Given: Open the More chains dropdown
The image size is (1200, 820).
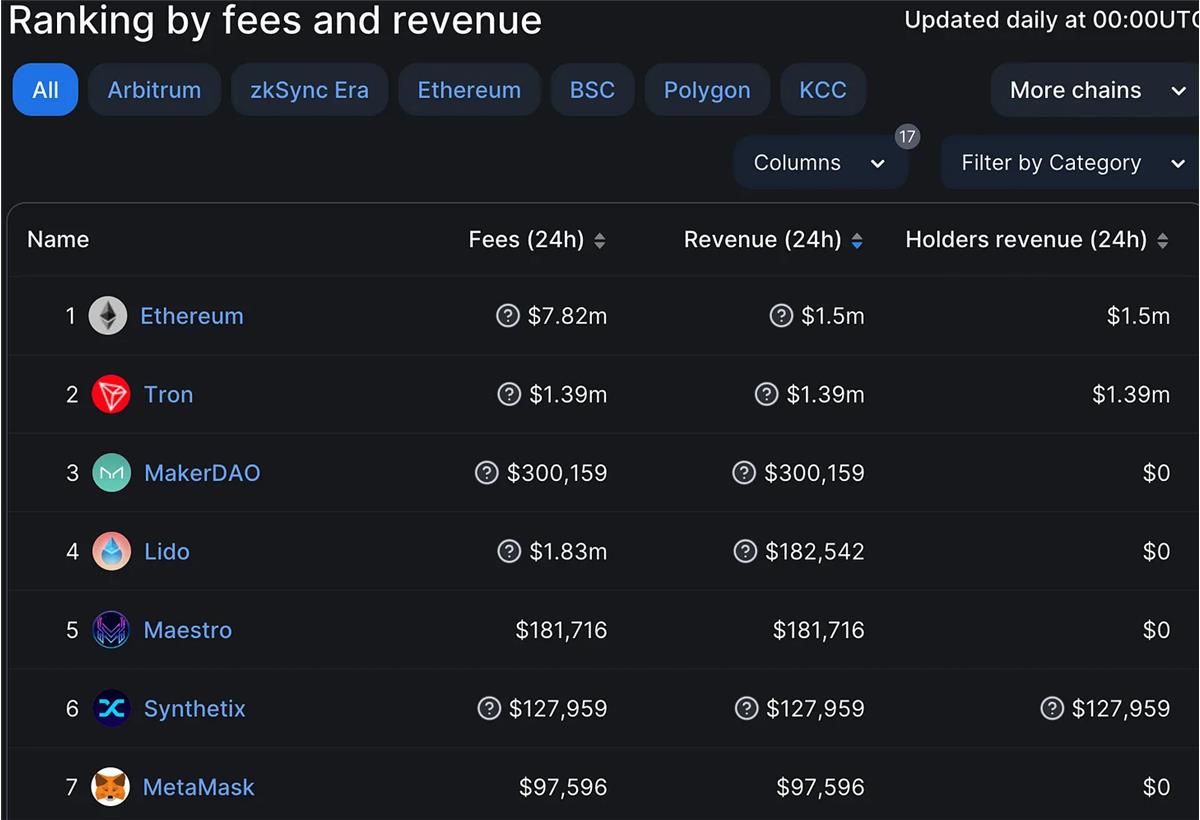Looking at the screenshot, I should click(1095, 90).
